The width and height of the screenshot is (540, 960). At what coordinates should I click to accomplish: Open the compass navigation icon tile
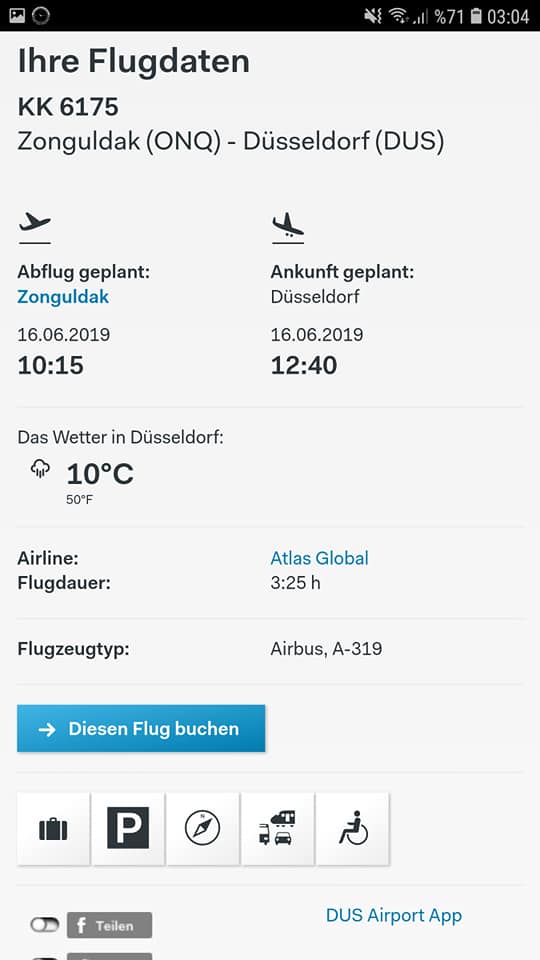click(x=203, y=829)
